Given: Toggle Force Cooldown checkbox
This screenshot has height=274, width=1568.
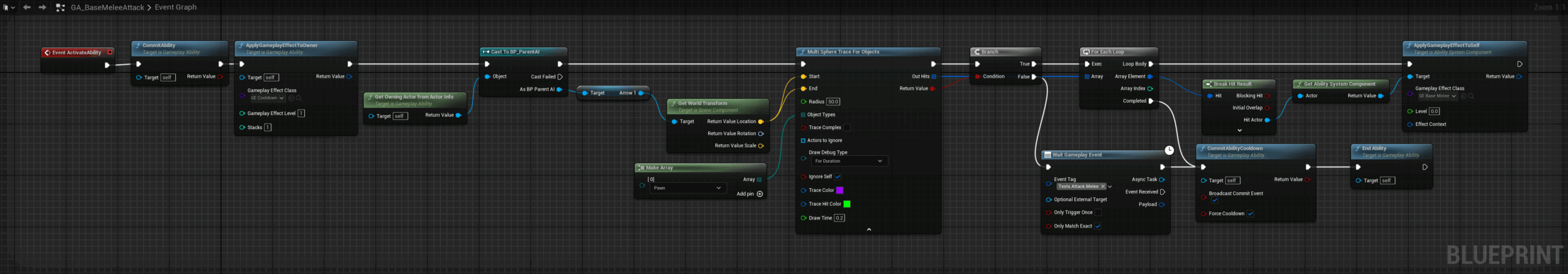Looking at the screenshot, I should point(1250,214).
